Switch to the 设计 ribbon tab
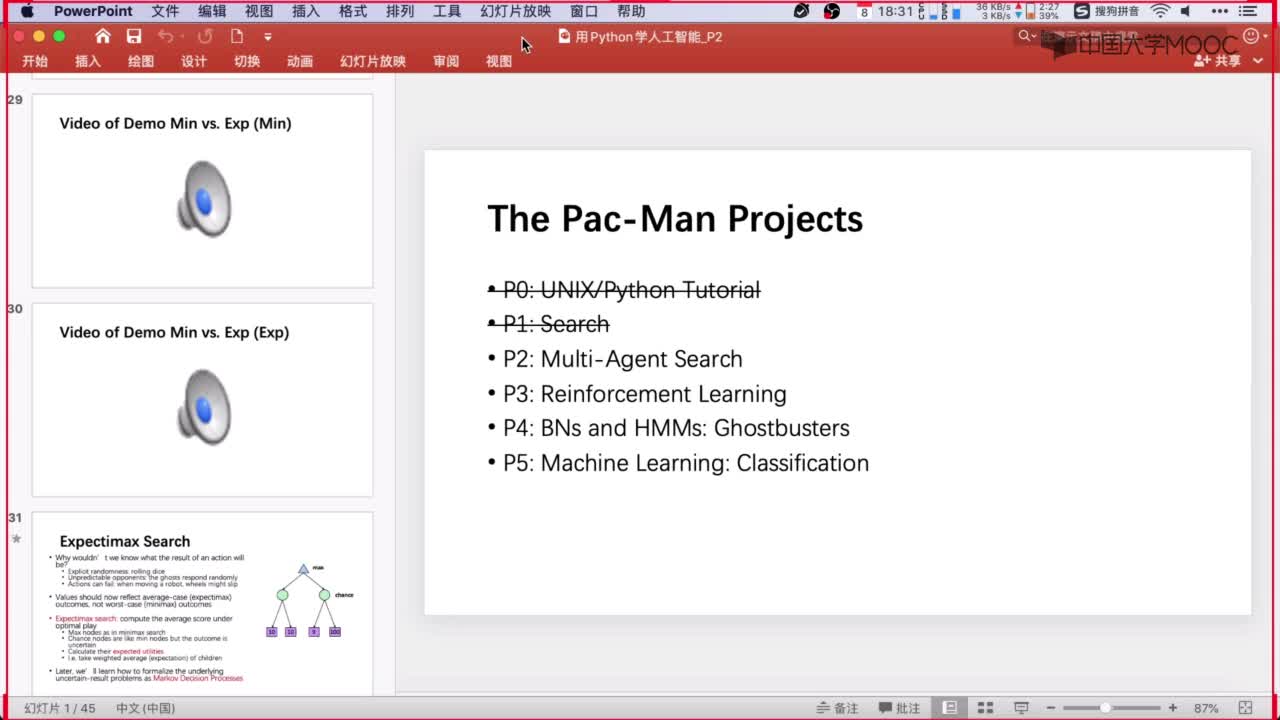 194,61
